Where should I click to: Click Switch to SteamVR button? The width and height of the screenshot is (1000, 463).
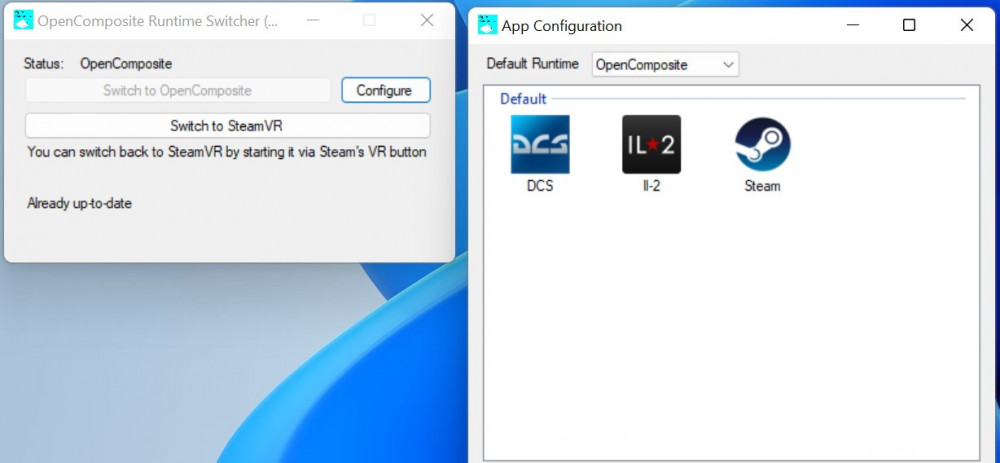tap(228, 126)
